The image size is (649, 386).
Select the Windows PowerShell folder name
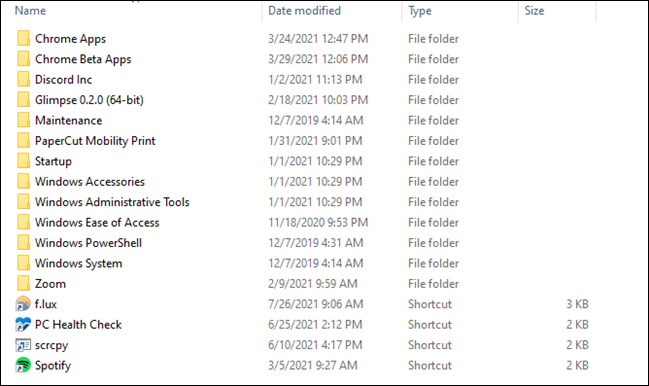88,243
